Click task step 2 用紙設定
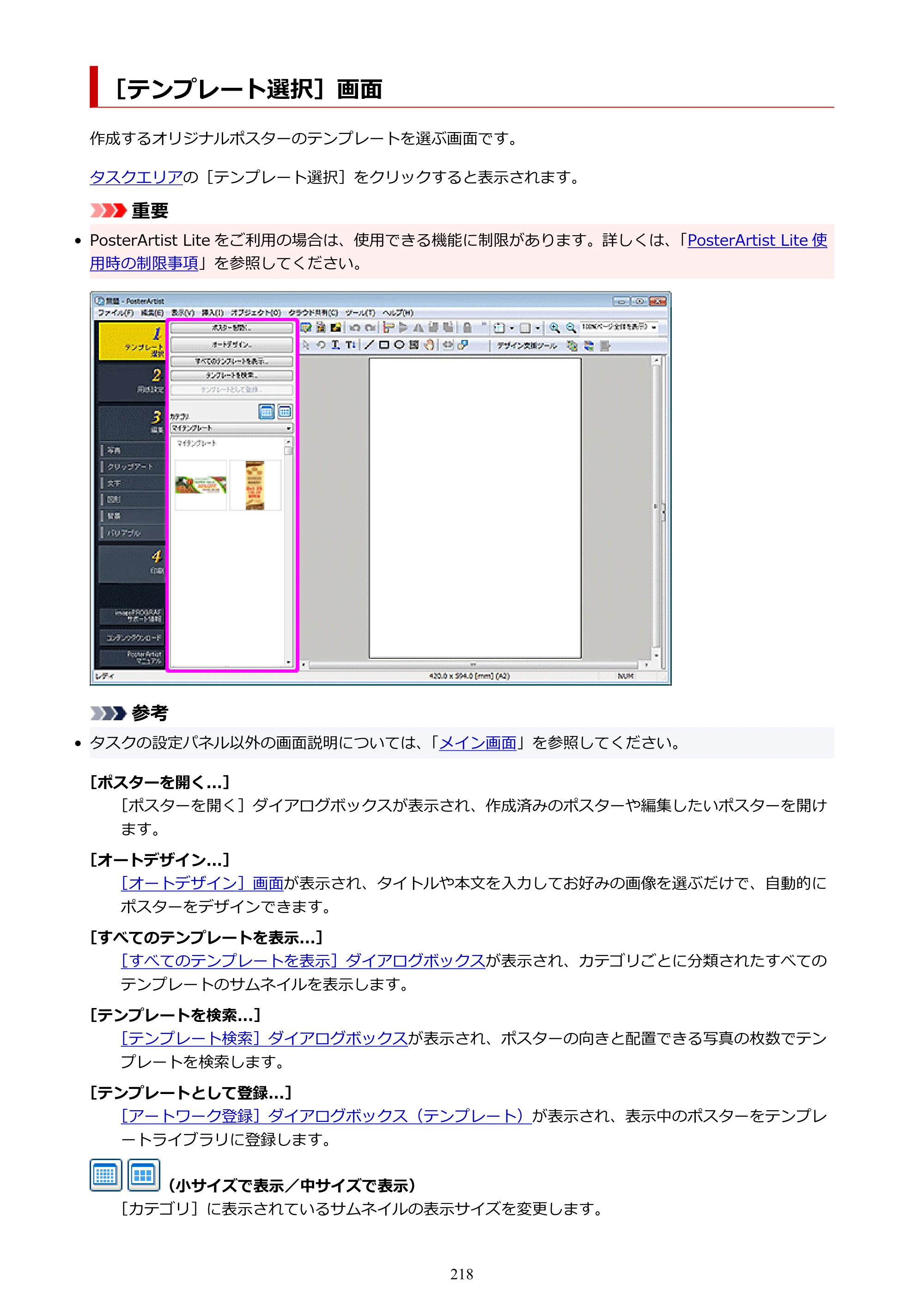This screenshot has height=1307, width=924. tap(132, 382)
